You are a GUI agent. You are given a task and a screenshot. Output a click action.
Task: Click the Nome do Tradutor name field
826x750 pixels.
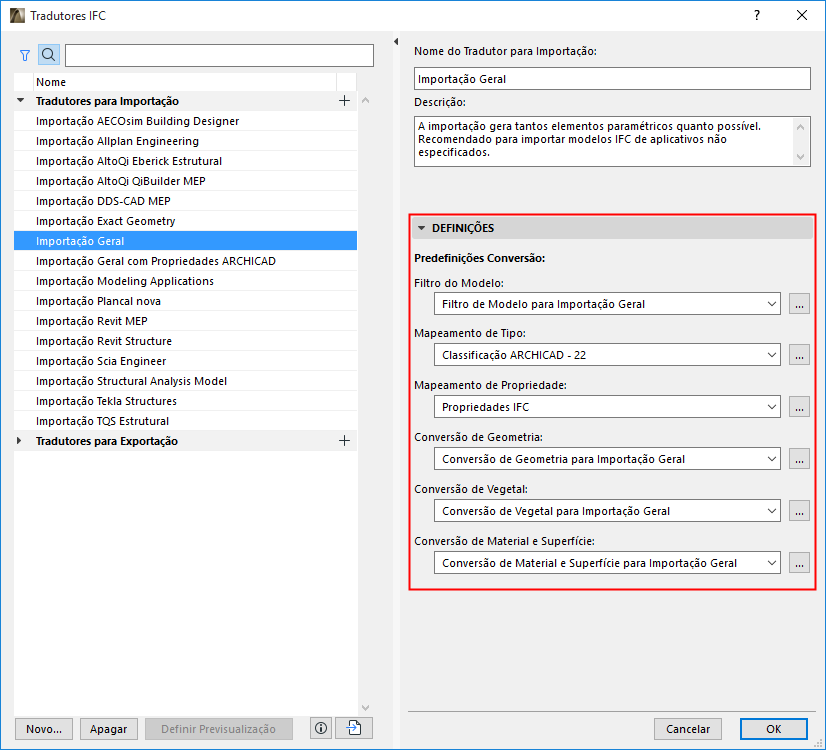[x=612, y=78]
